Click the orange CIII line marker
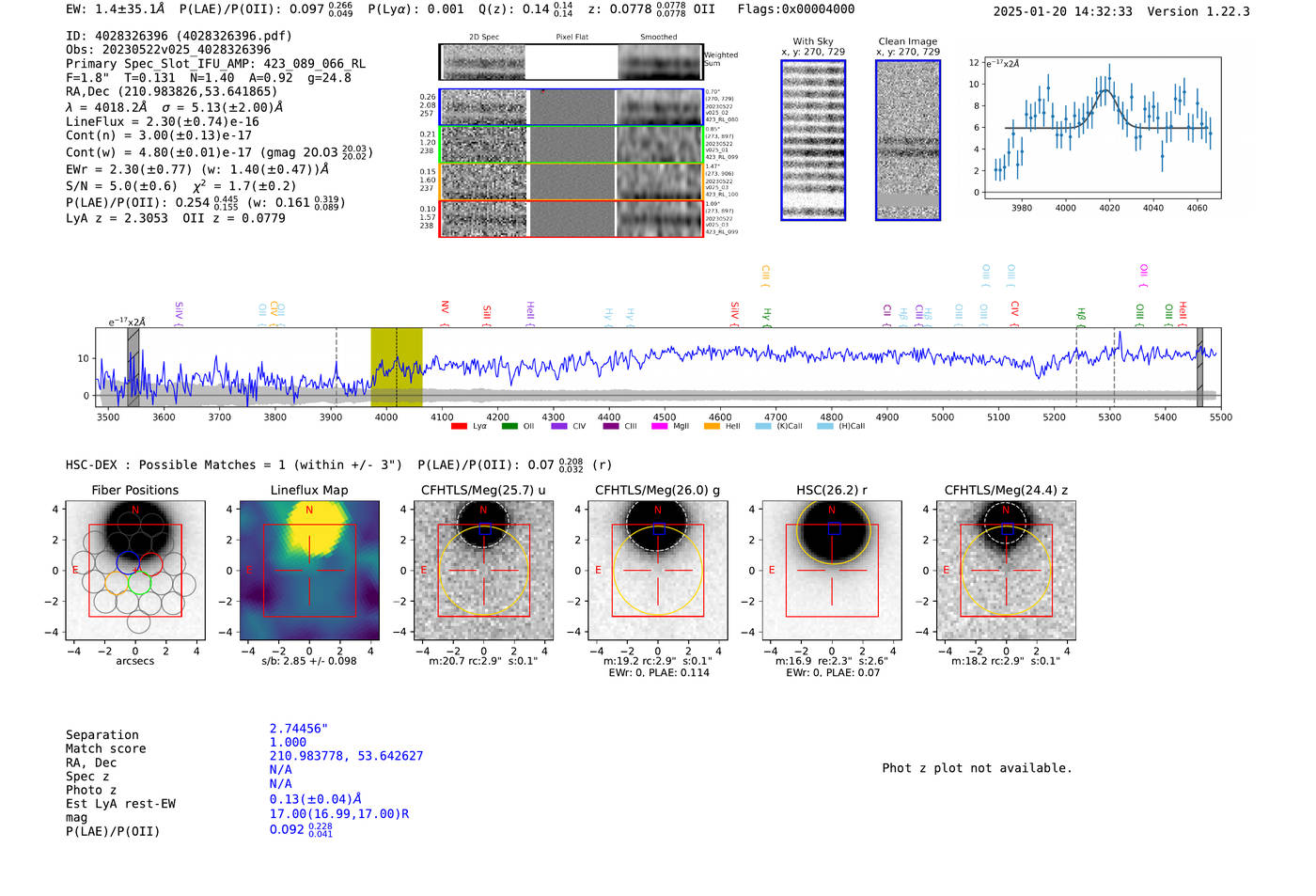Screen dimensions: 1316x896 (765, 275)
